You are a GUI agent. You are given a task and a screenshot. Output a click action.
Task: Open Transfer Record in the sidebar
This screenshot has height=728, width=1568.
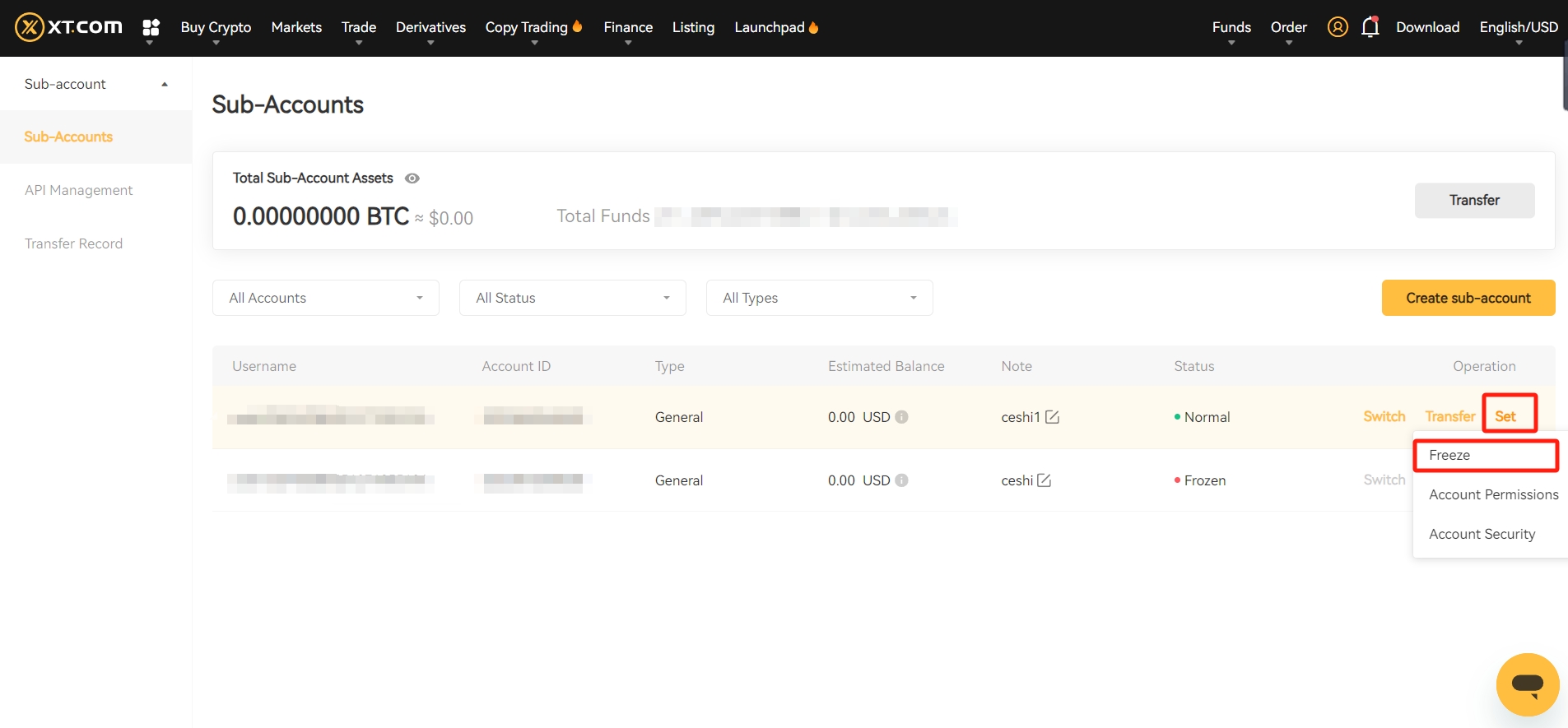tap(73, 243)
